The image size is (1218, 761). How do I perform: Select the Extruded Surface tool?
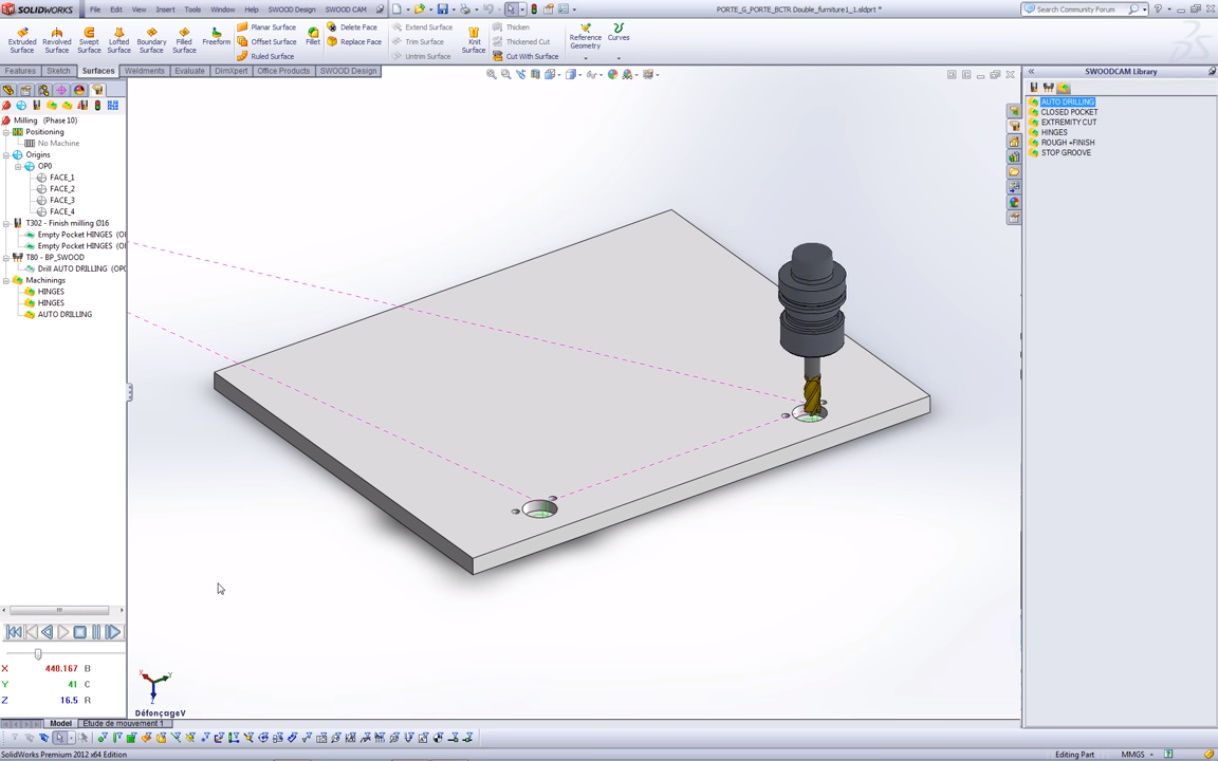click(22, 39)
